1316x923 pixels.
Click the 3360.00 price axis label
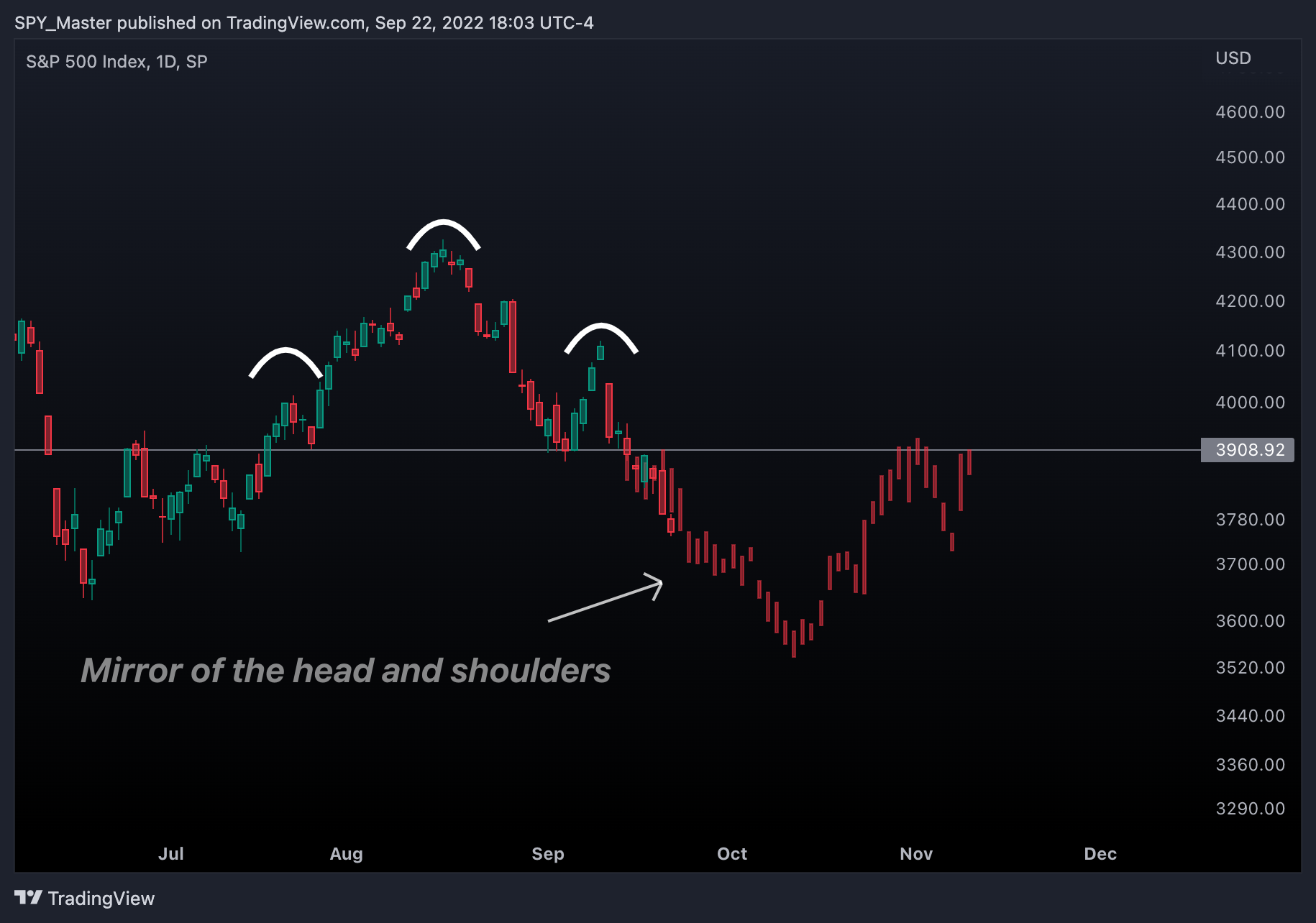[x=1250, y=765]
